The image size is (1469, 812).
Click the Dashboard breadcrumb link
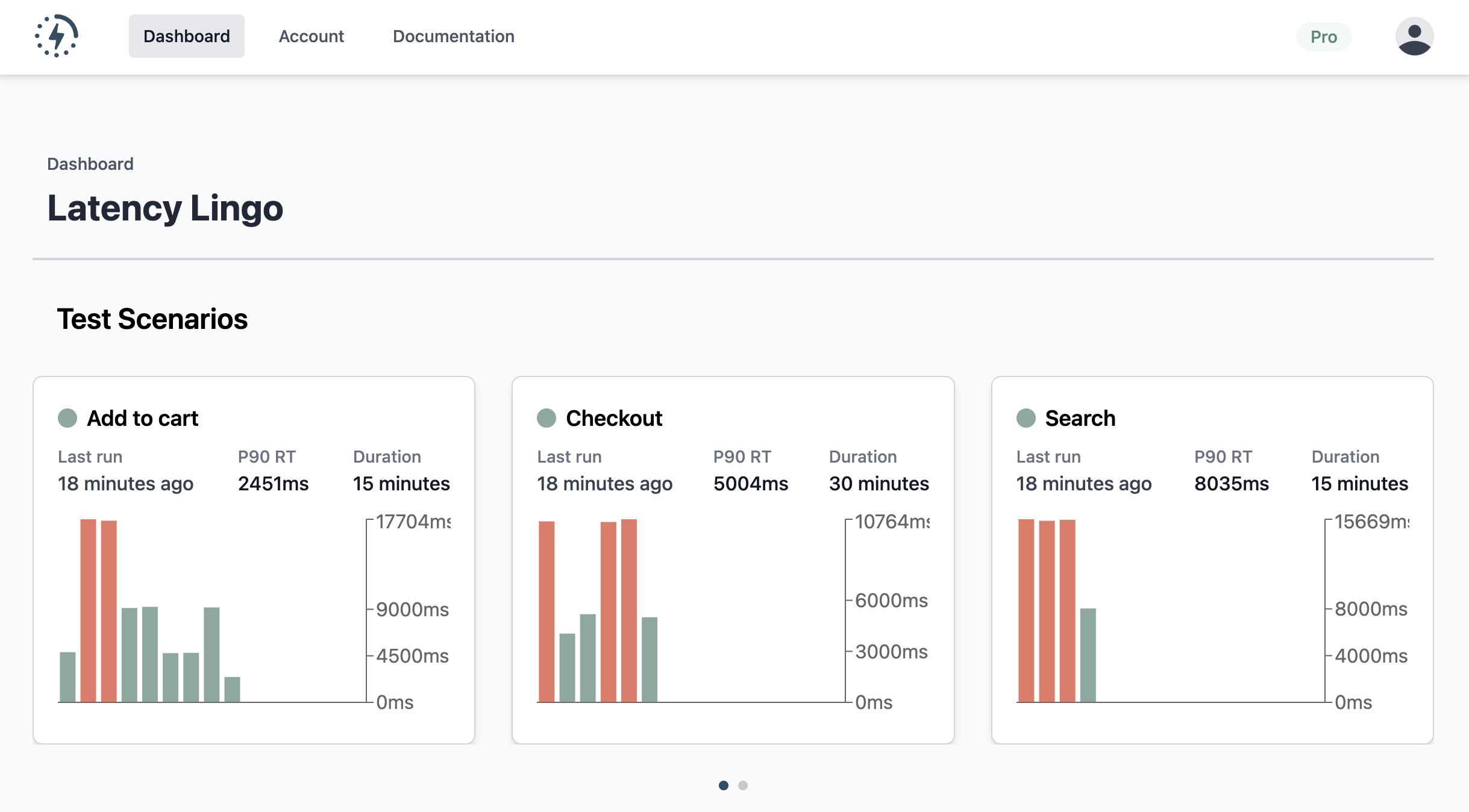click(90, 164)
